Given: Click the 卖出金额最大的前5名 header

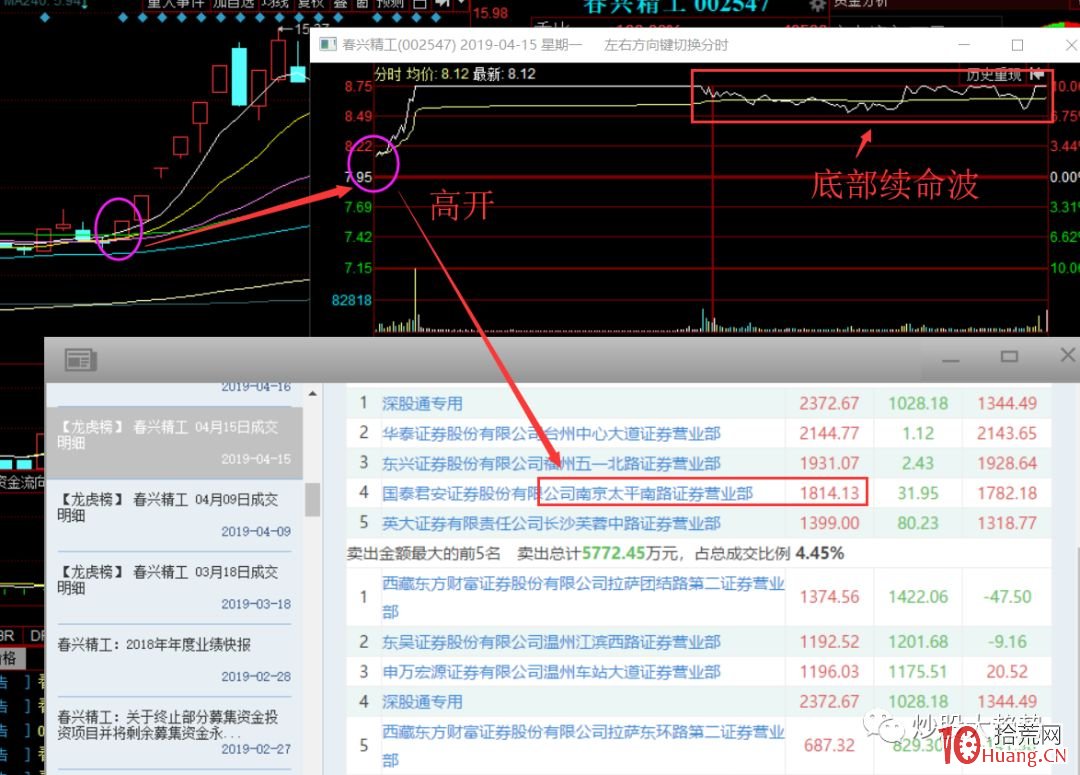Looking at the screenshot, I should point(424,554).
